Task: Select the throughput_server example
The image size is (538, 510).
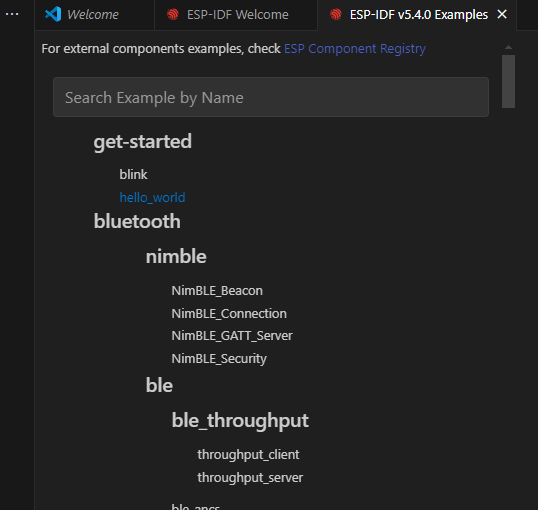Action: (x=250, y=478)
